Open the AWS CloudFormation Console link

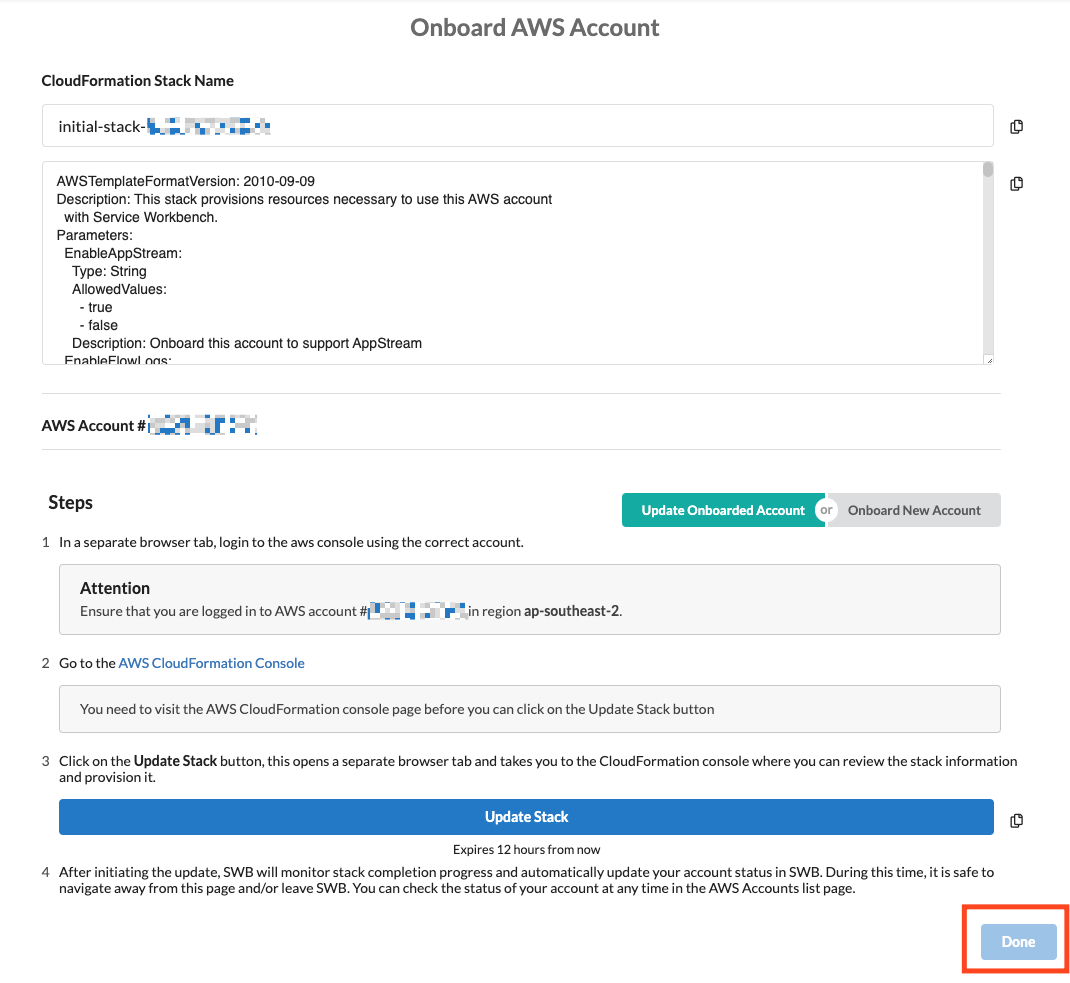point(211,662)
